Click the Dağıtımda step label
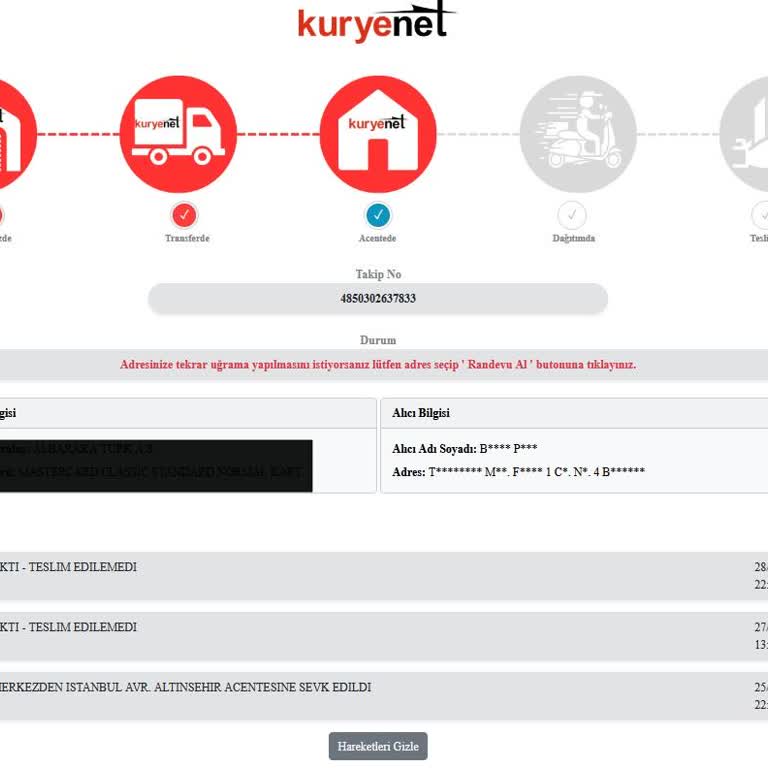The image size is (768, 768). 574,238
